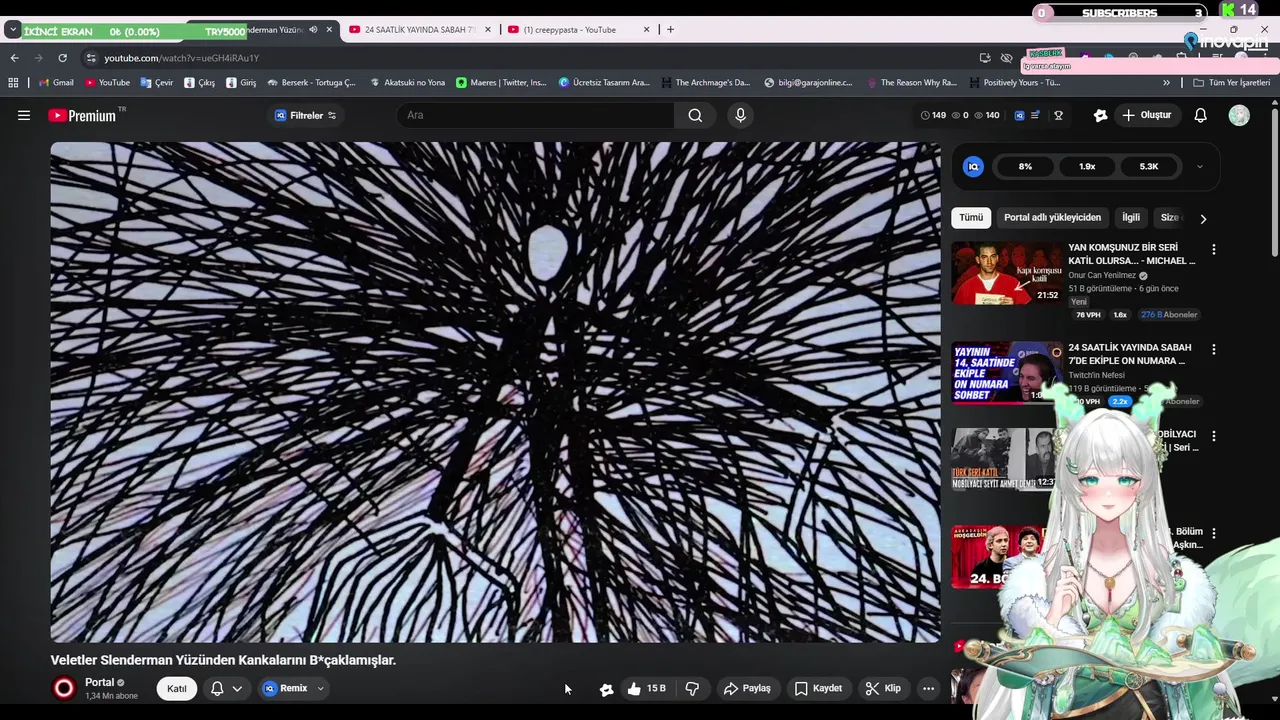
Task: Mute the playing Slenderman tab speaker
Action: [313, 29]
